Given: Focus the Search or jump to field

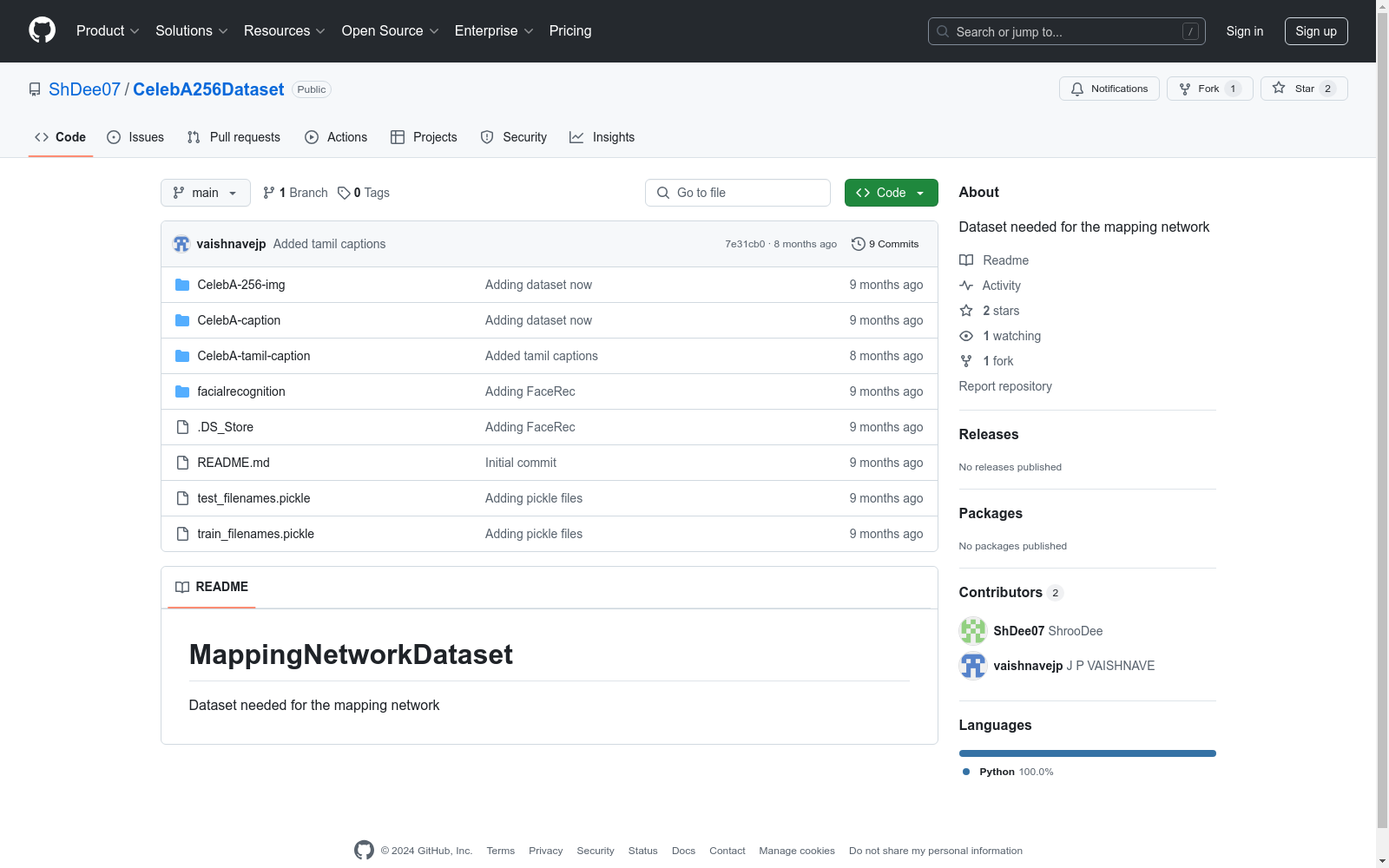Looking at the screenshot, I should click(x=1067, y=31).
